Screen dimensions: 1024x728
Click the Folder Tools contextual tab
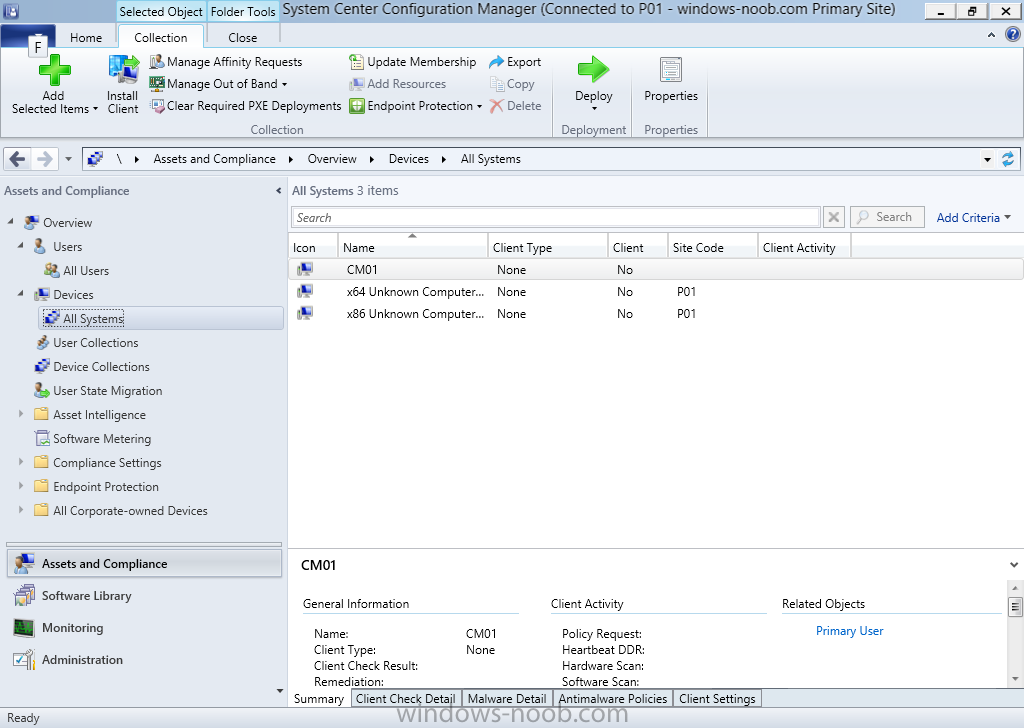point(243,12)
